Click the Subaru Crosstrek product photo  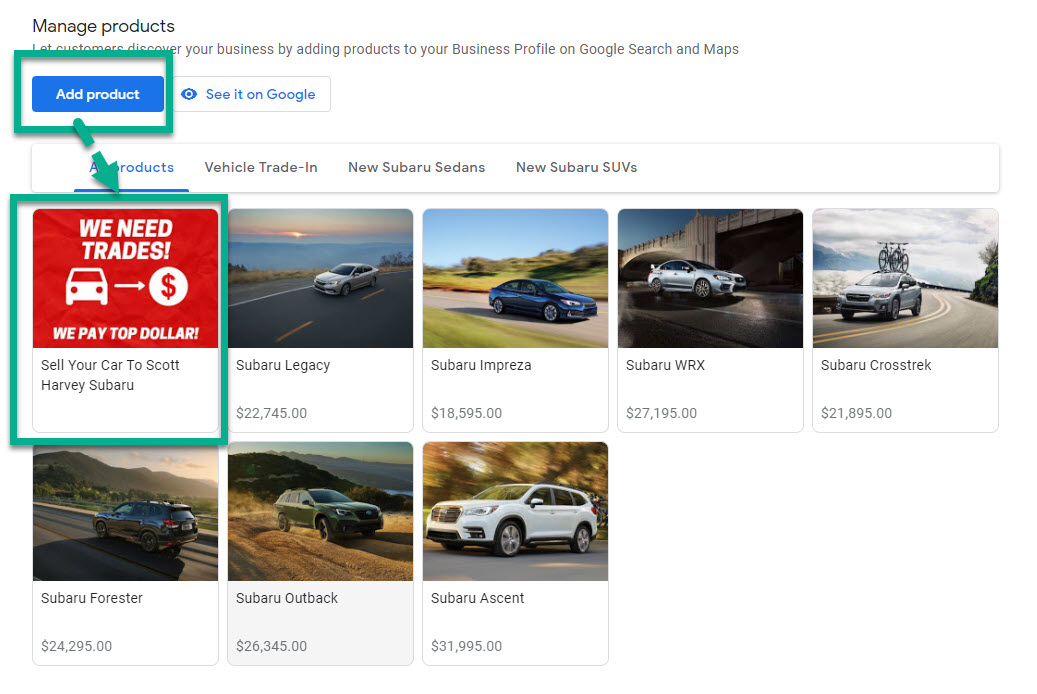[x=905, y=278]
